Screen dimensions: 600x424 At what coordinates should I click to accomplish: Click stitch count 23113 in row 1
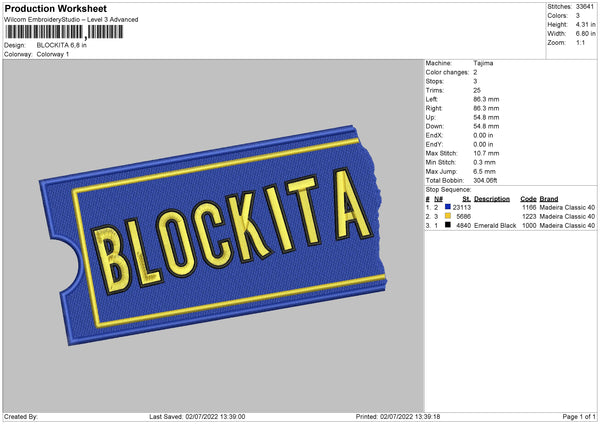[x=462, y=207]
